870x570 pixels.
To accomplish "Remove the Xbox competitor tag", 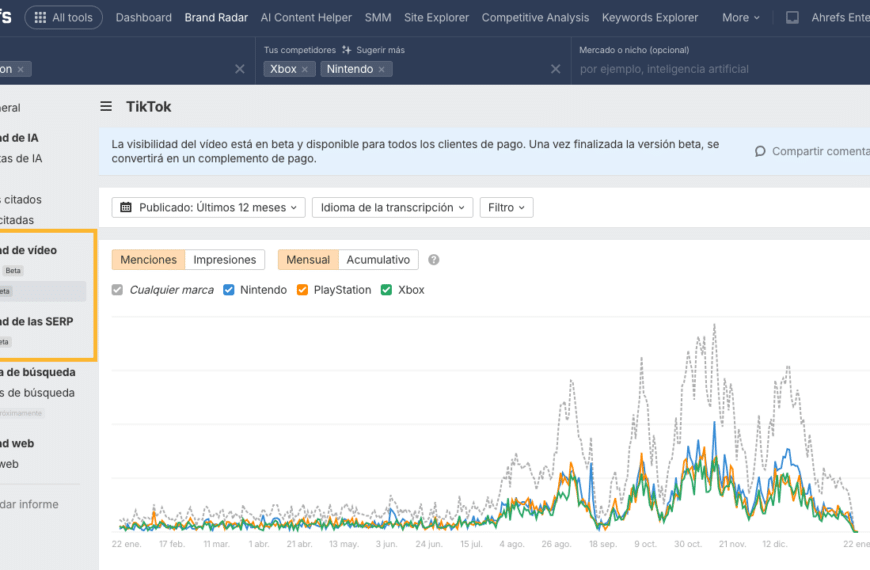I will click(x=305, y=69).
